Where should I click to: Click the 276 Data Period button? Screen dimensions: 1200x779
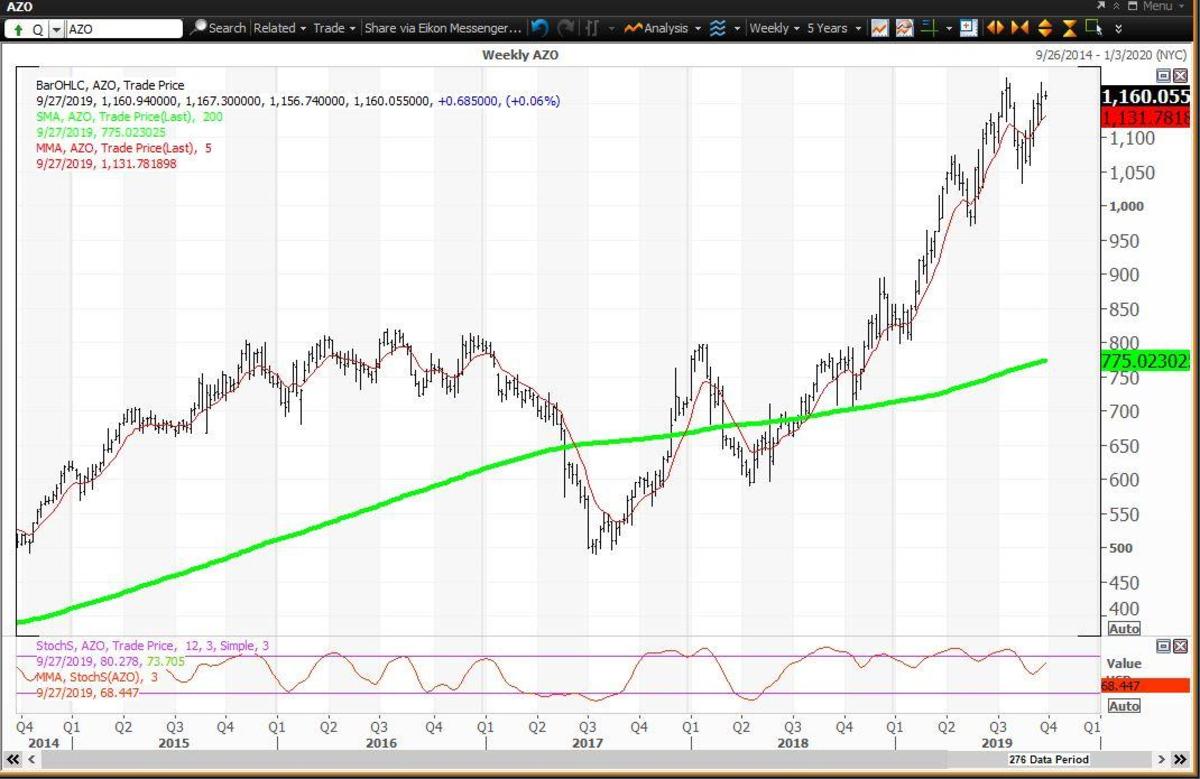pos(1047,760)
